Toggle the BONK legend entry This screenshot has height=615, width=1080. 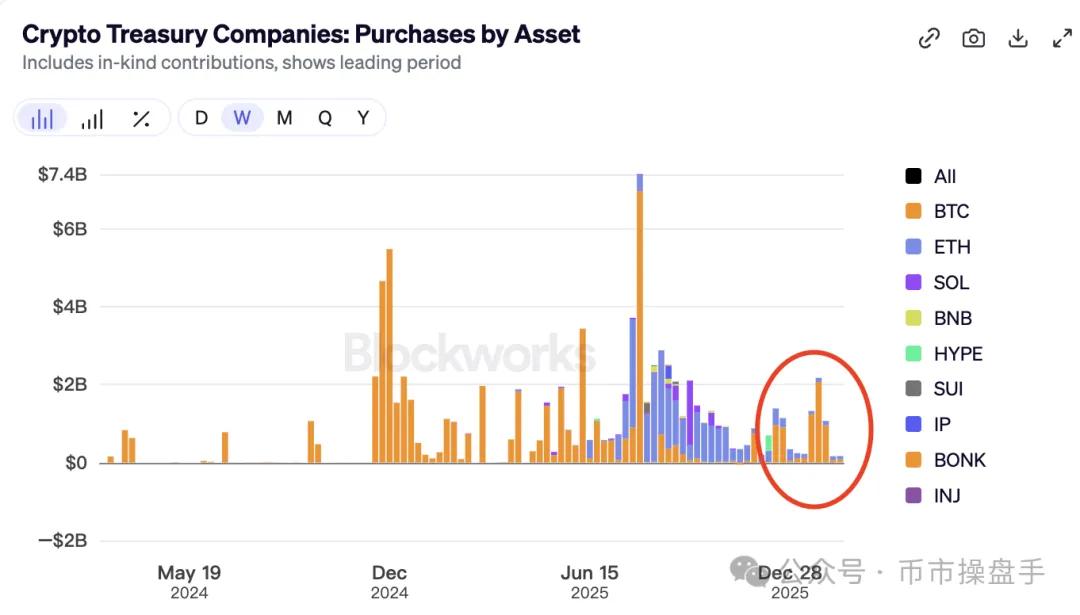point(959,460)
